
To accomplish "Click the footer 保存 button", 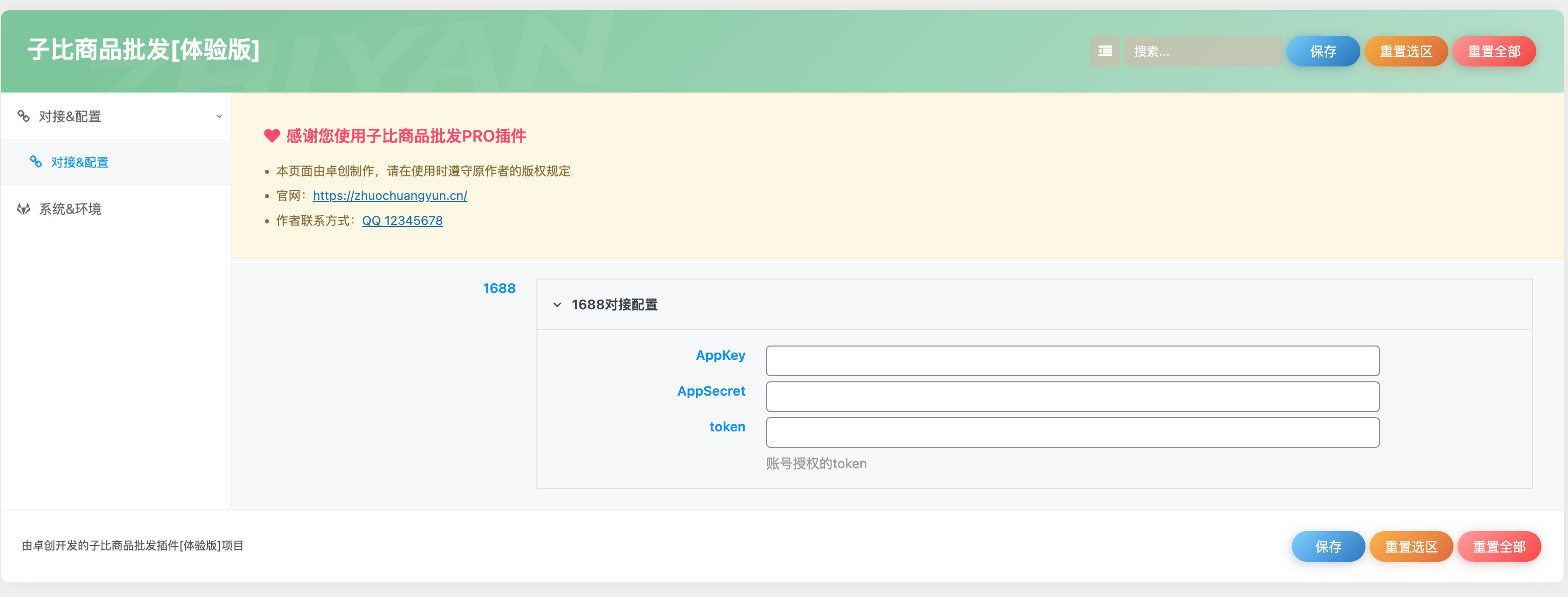I will click(1328, 546).
